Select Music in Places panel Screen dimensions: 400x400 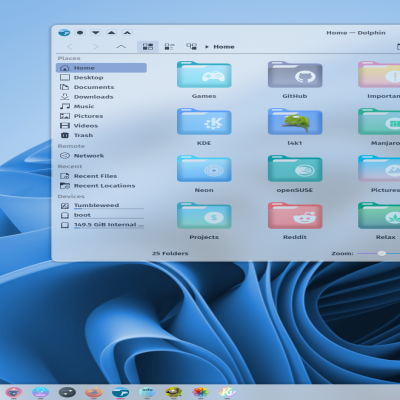(101, 106)
